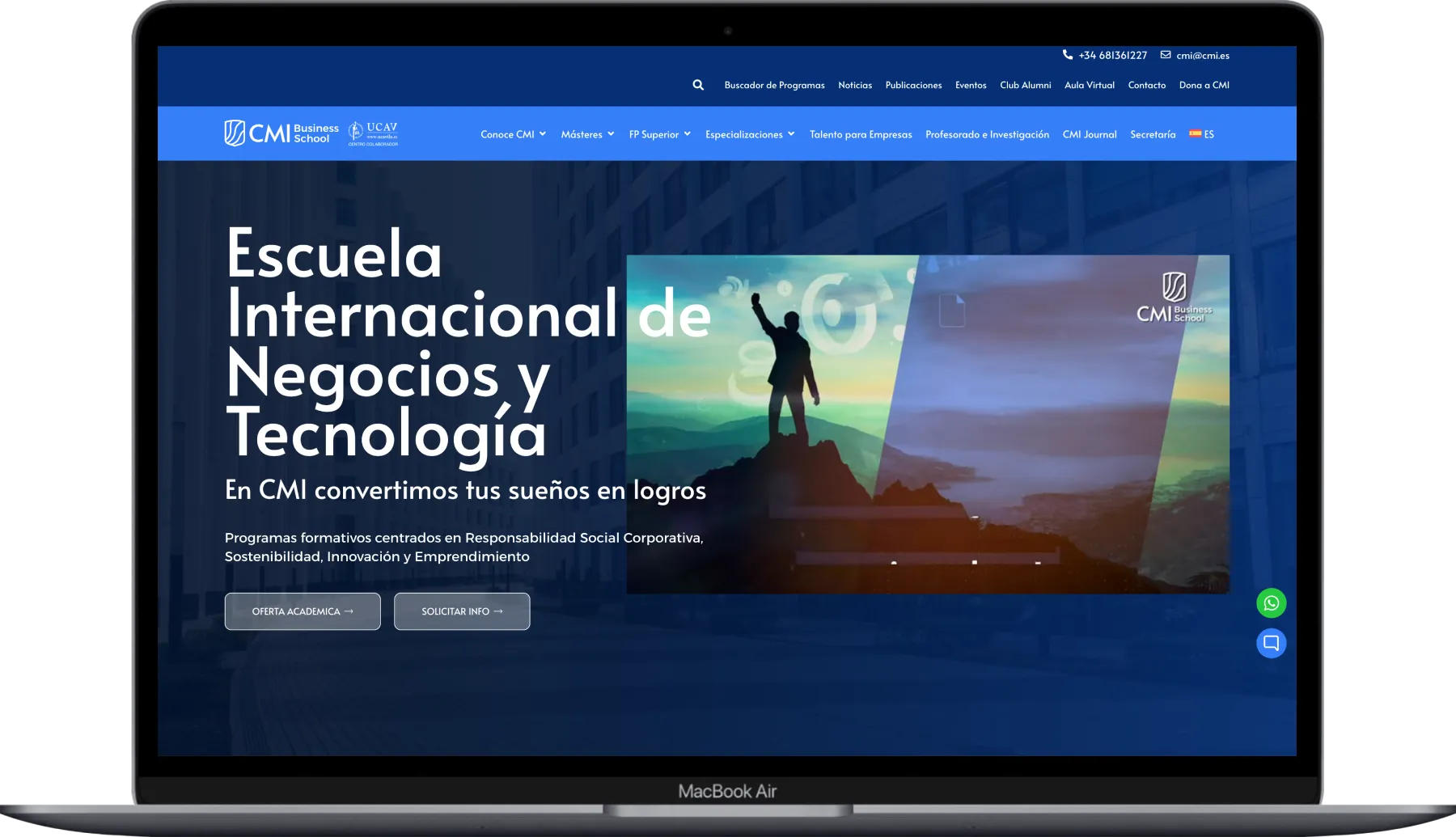
Task: Expand the Másteres dropdown menu
Action: pos(587,134)
